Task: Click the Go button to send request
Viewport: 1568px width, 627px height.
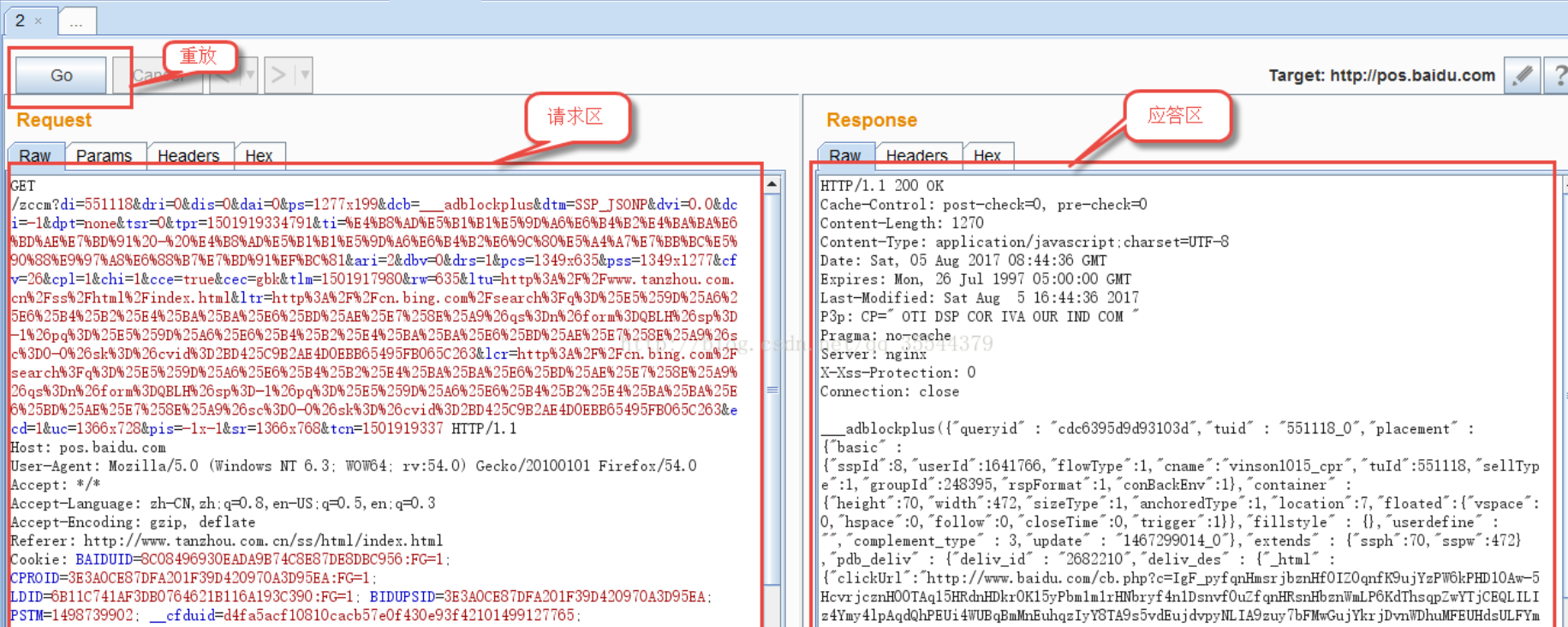Action: point(61,75)
